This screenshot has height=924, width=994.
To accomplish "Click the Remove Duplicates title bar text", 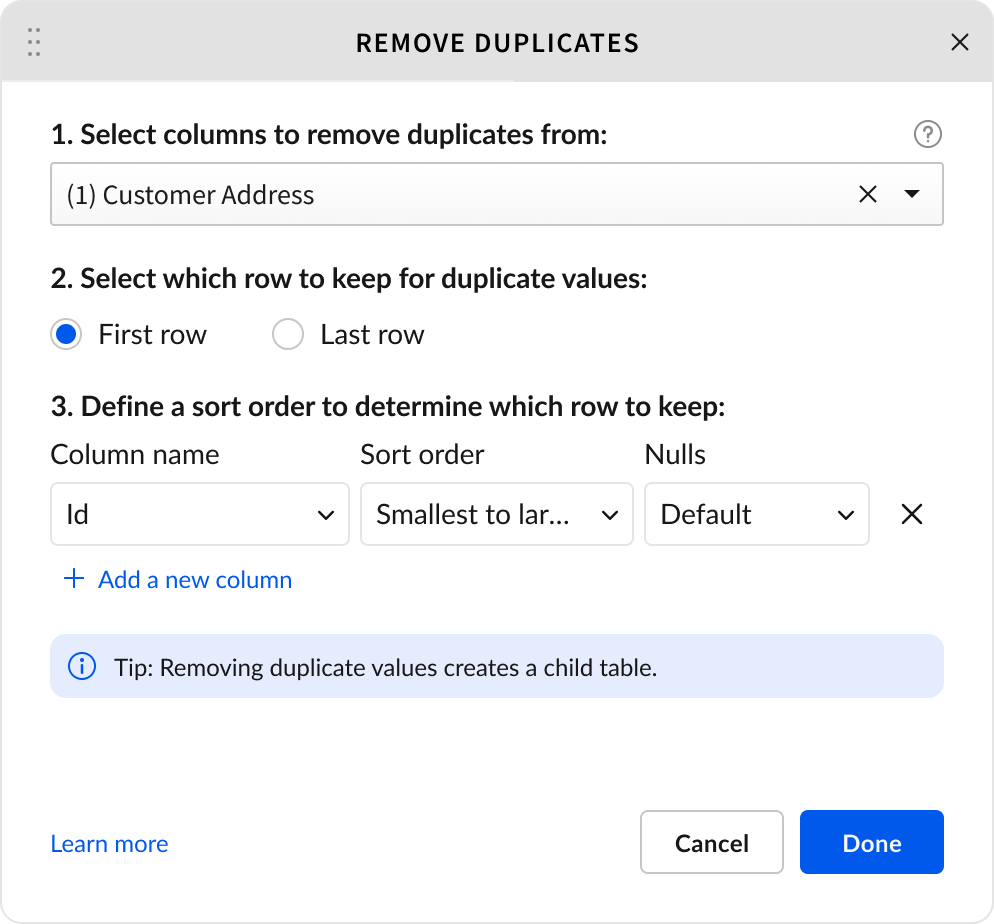I will (497, 43).
